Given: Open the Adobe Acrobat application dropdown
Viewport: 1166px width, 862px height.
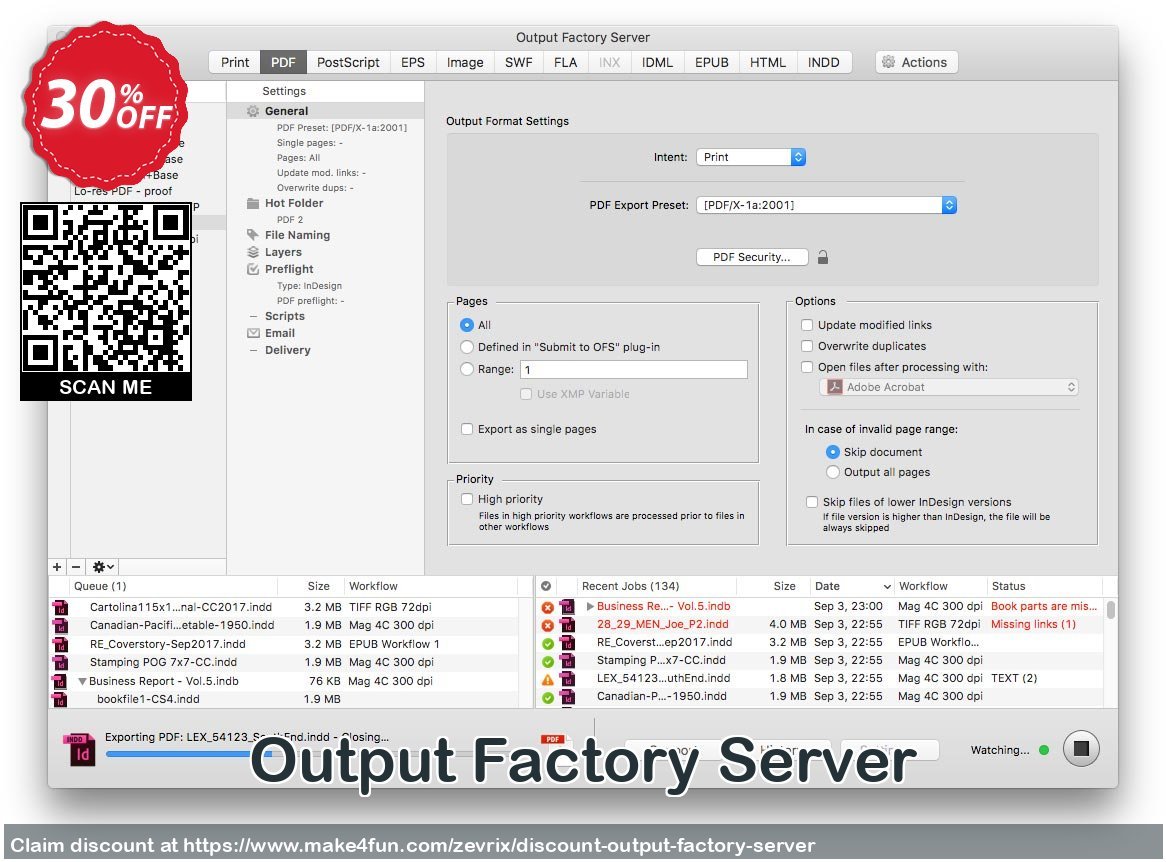Looking at the screenshot, I should 949,387.
